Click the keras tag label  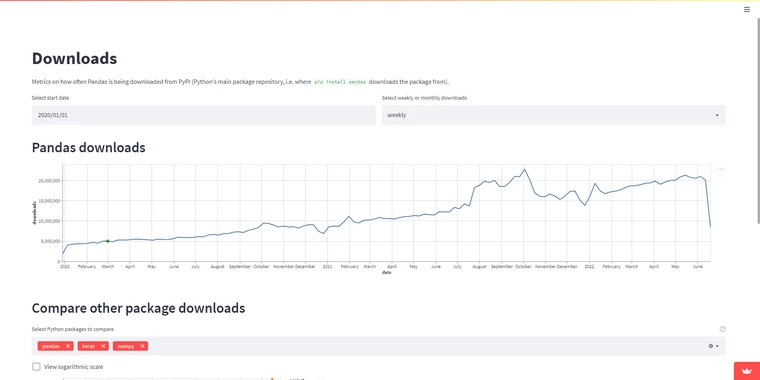[x=89, y=346]
